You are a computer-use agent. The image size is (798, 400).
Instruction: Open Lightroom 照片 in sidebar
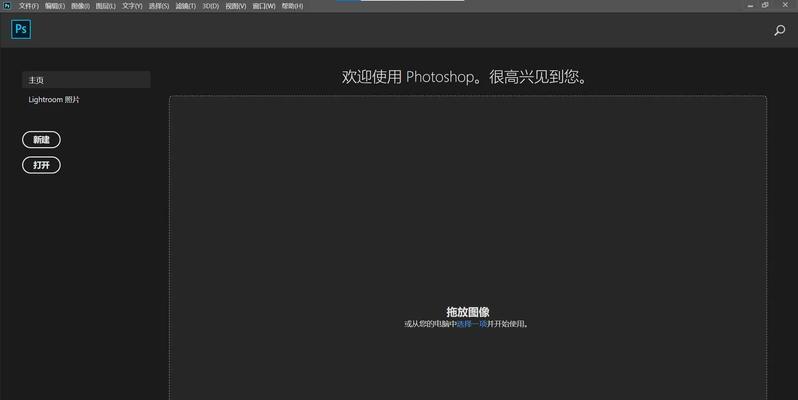click(54, 100)
